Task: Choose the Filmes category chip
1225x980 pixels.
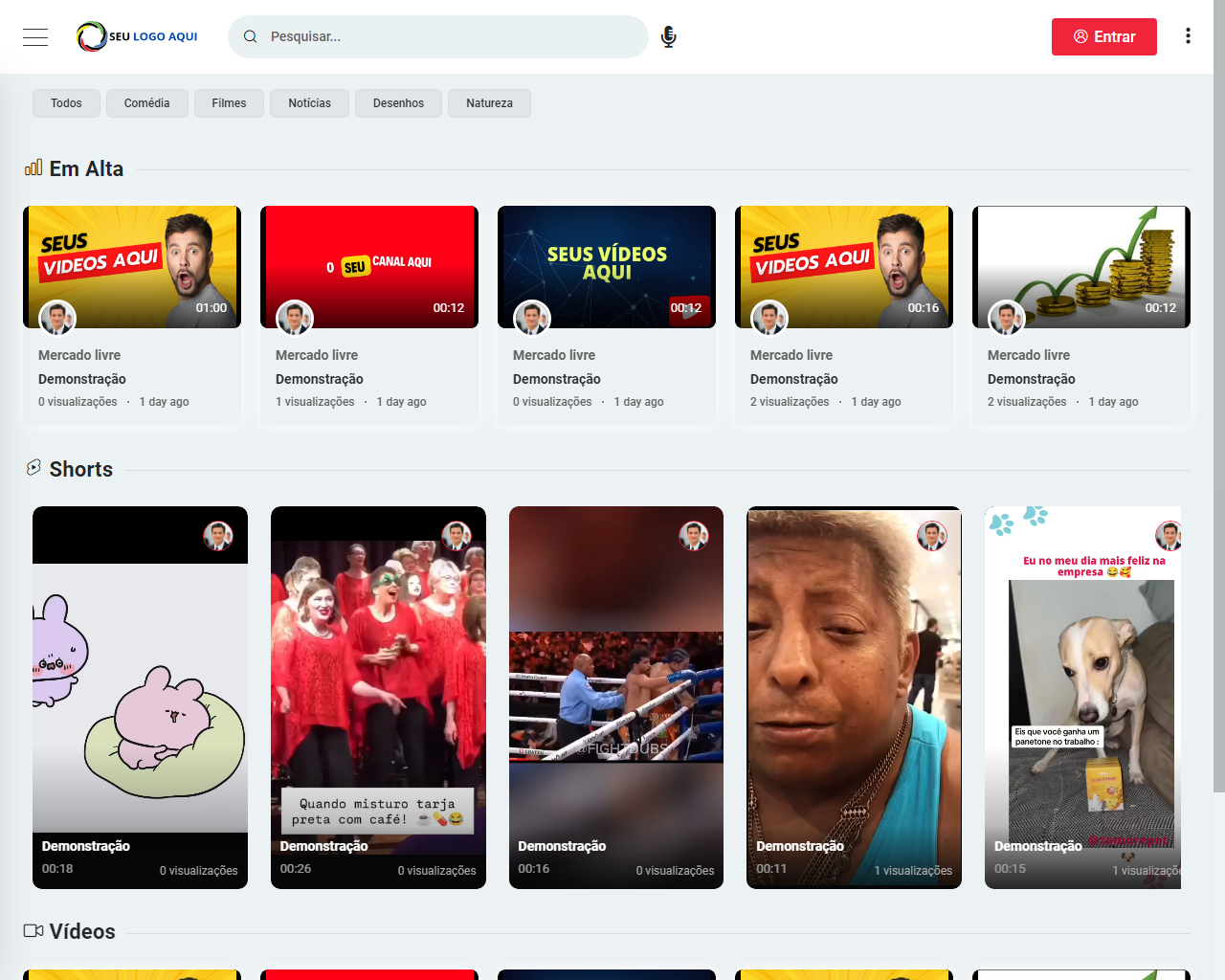Action: pyautogui.click(x=229, y=103)
